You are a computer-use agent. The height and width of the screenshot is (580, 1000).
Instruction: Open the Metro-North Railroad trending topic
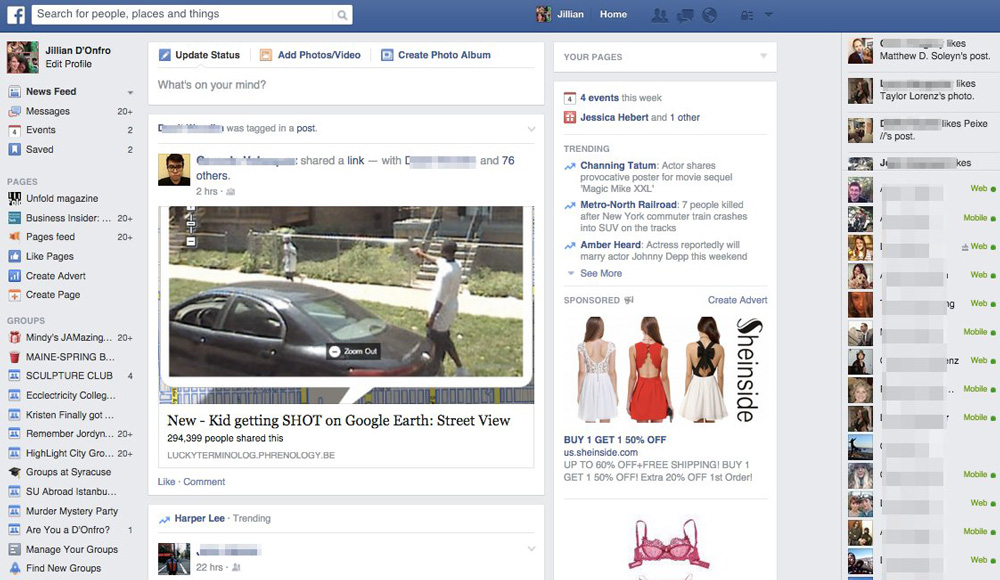coord(628,205)
